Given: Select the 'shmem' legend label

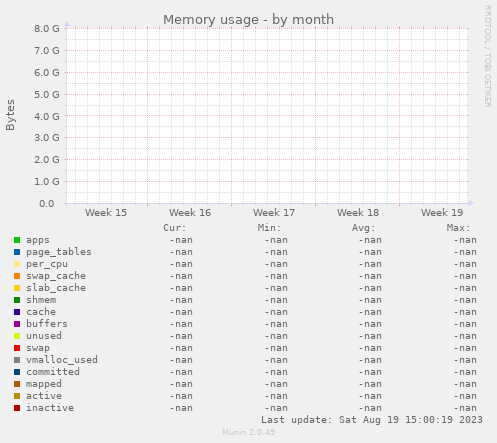Looking at the screenshot, I should [x=41, y=300].
